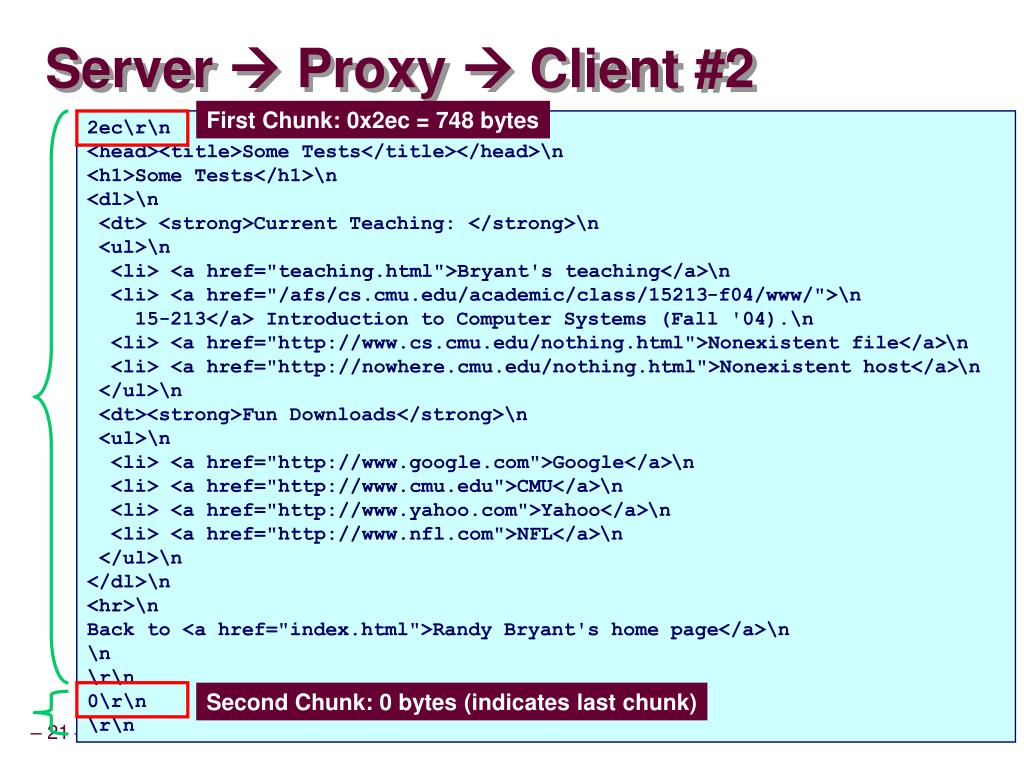Click the line with "Bryant's teaching" link
The height and width of the screenshot is (768, 1024).
pyautogui.click(x=420, y=271)
